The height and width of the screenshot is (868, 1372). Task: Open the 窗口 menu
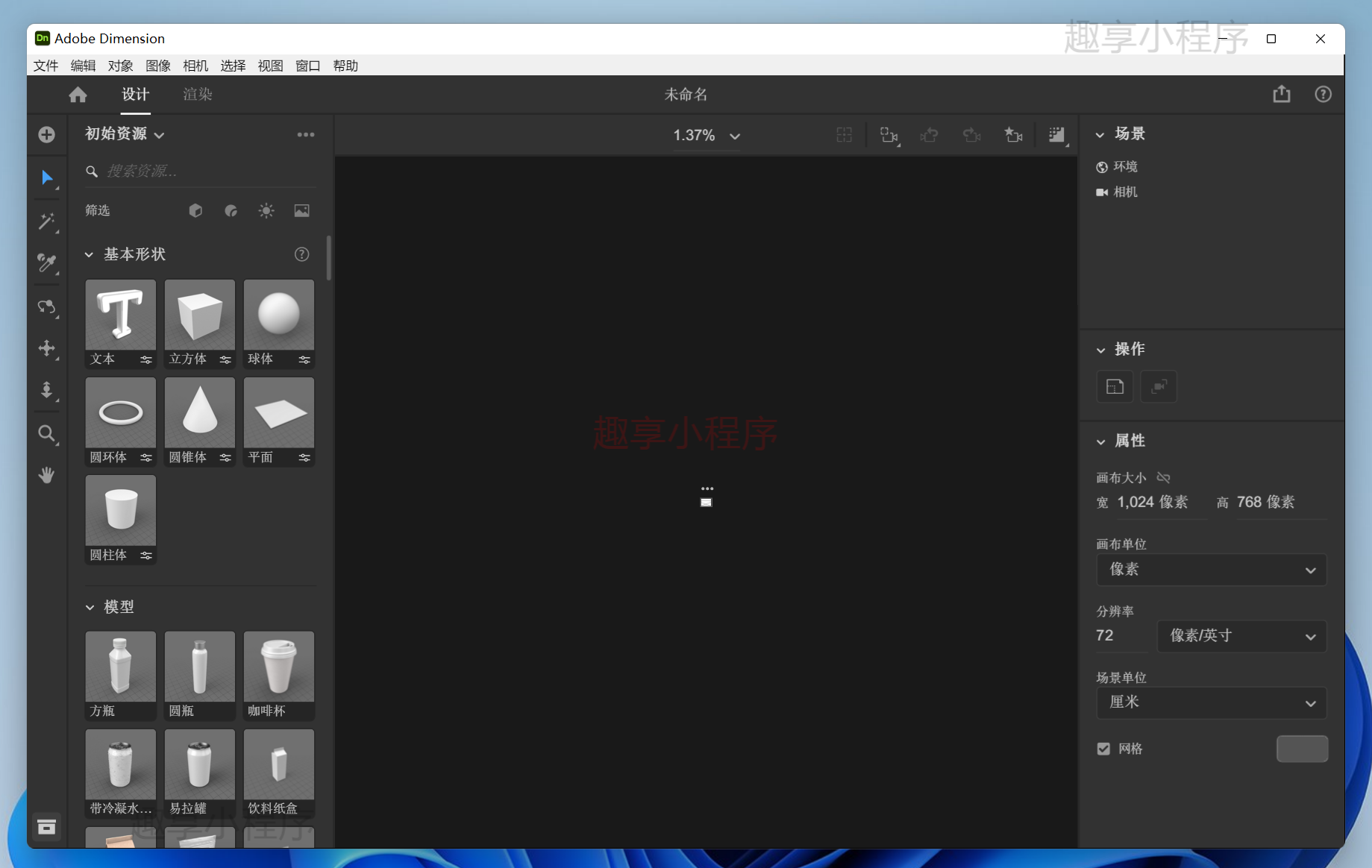click(x=307, y=66)
